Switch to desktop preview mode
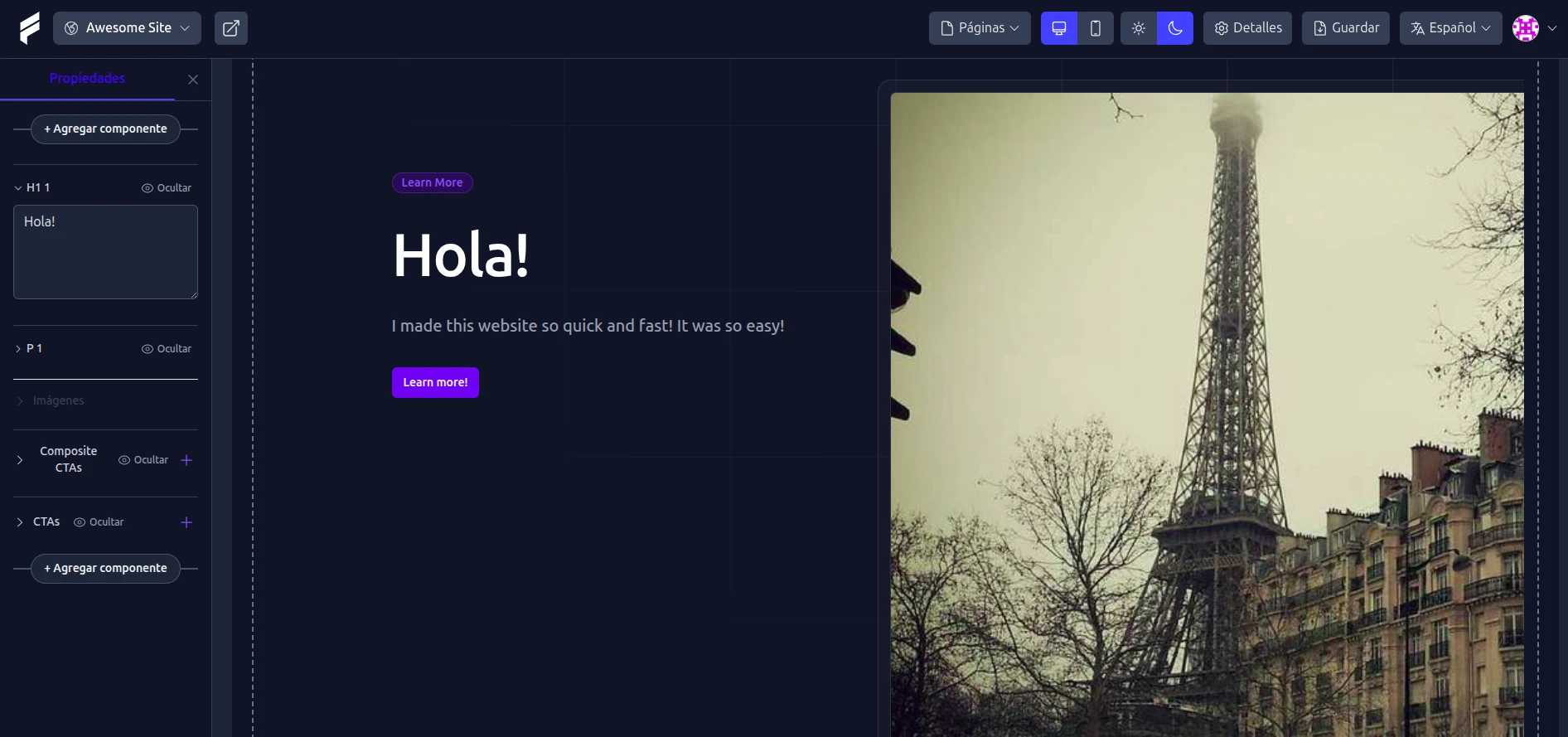The height and width of the screenshot is (737, 1568). pos(1059,28)
